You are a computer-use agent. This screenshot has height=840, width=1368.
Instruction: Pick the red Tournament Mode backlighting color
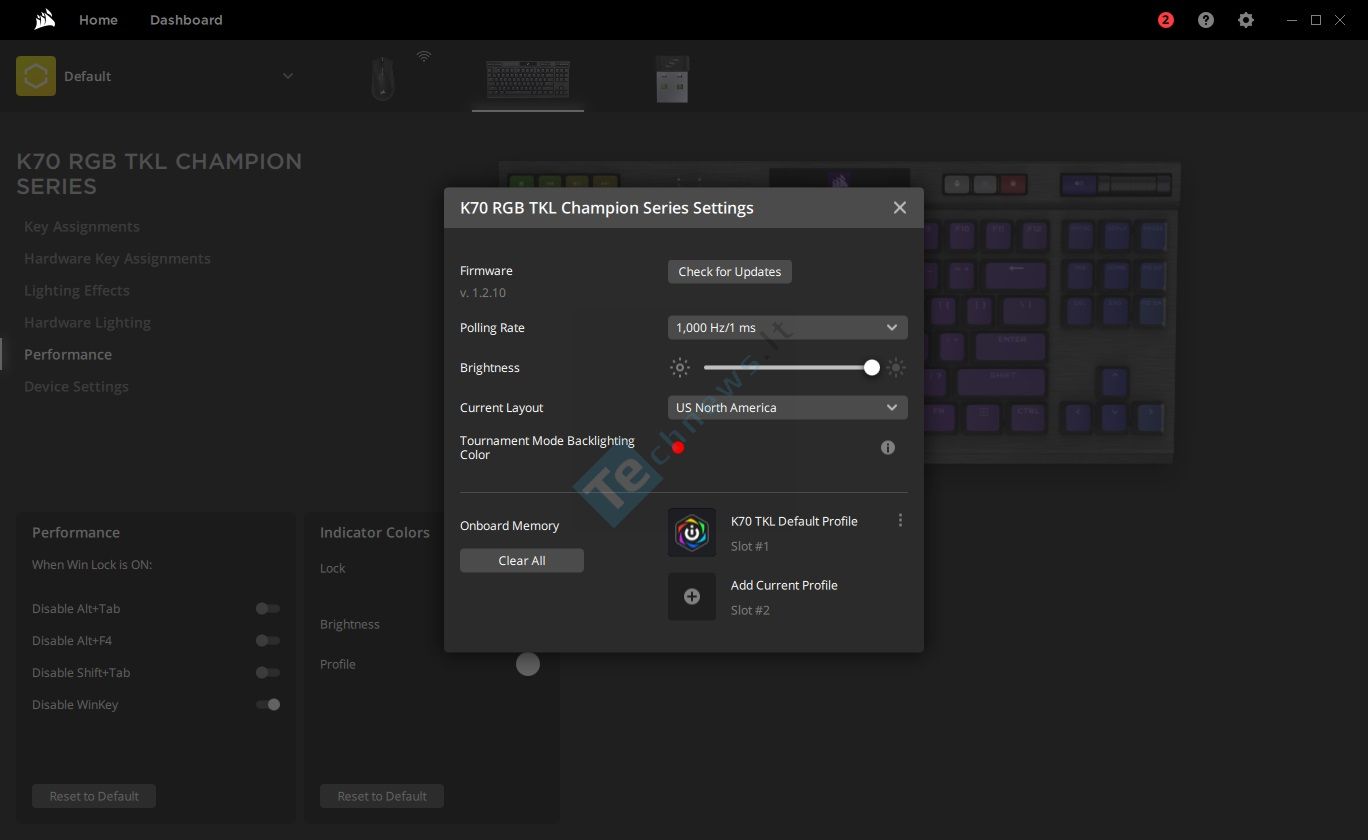click(678, 447)
